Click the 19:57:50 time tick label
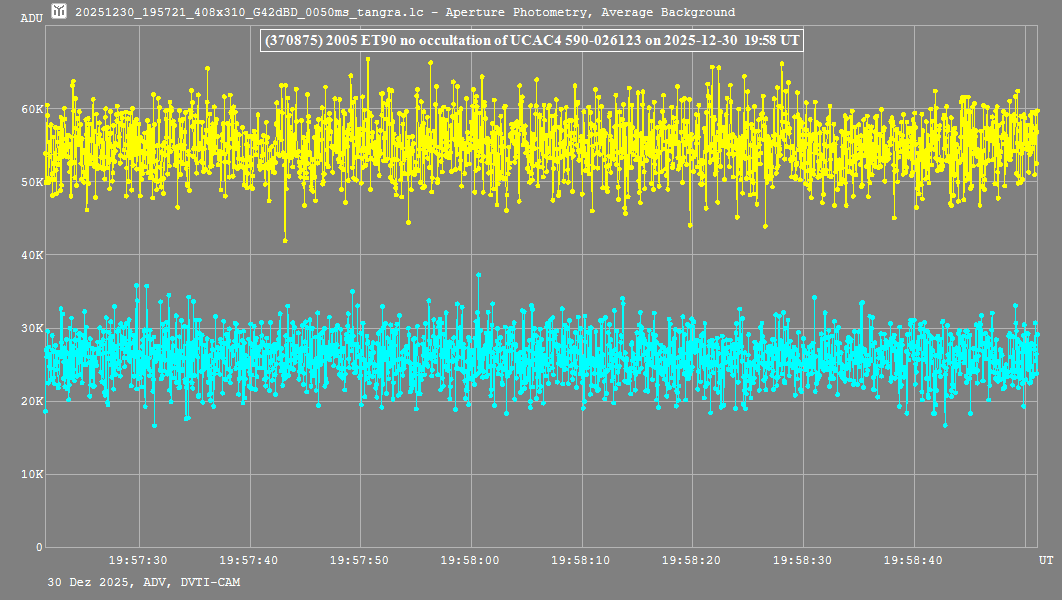 360,561
